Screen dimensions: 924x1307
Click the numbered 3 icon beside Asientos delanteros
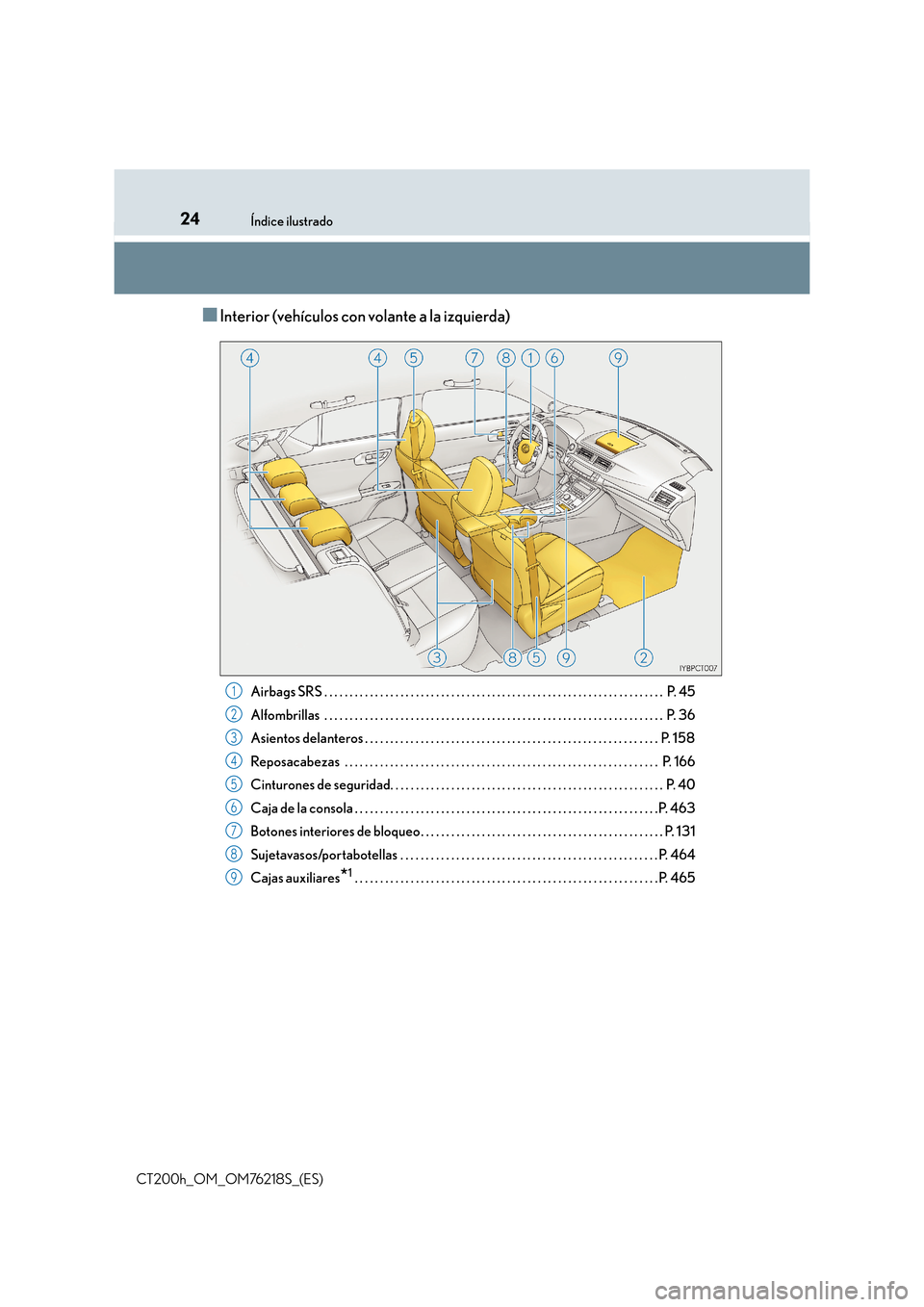233,737
